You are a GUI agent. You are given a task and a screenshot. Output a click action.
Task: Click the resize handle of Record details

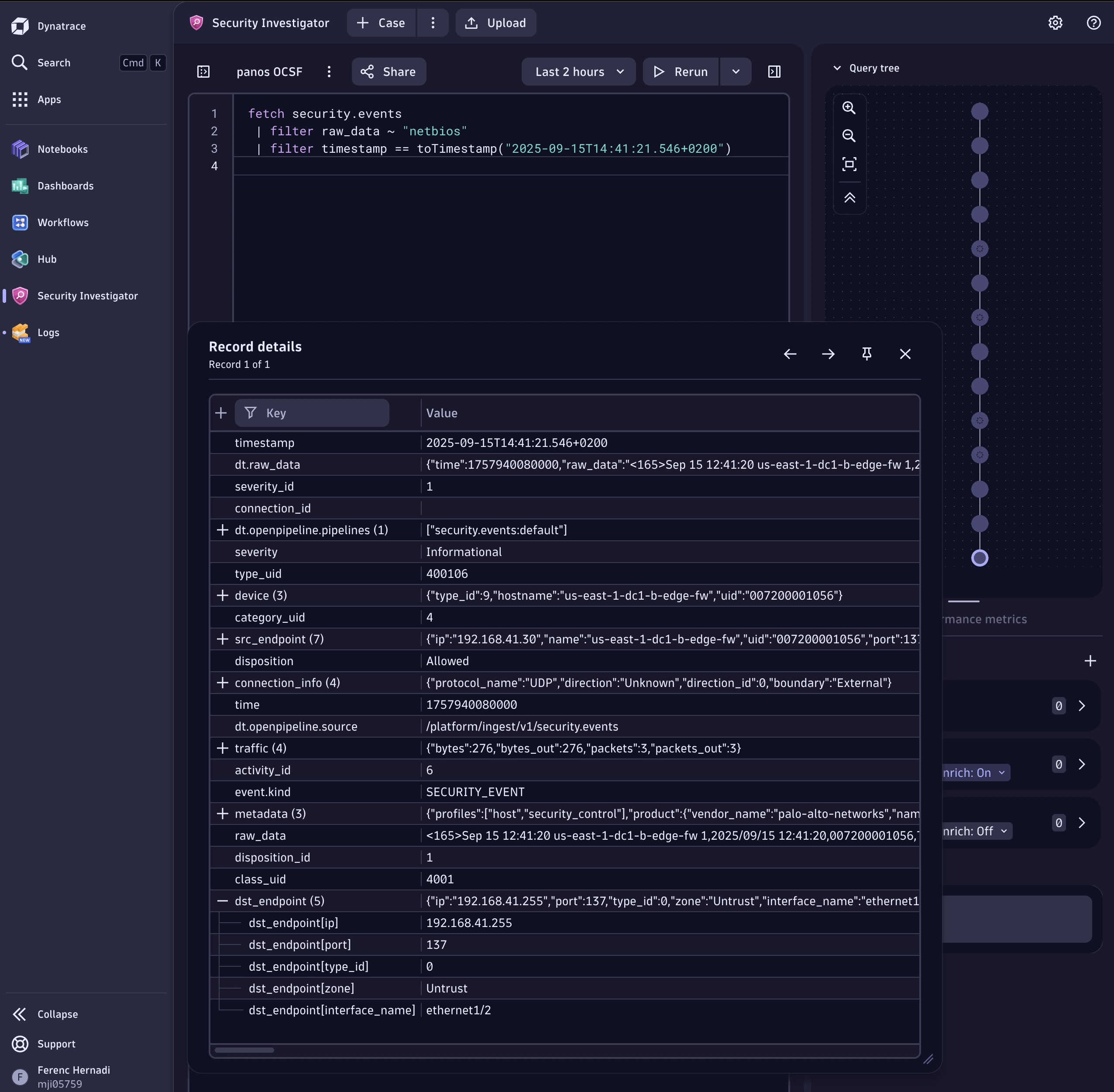click(x=928, y=1059)
